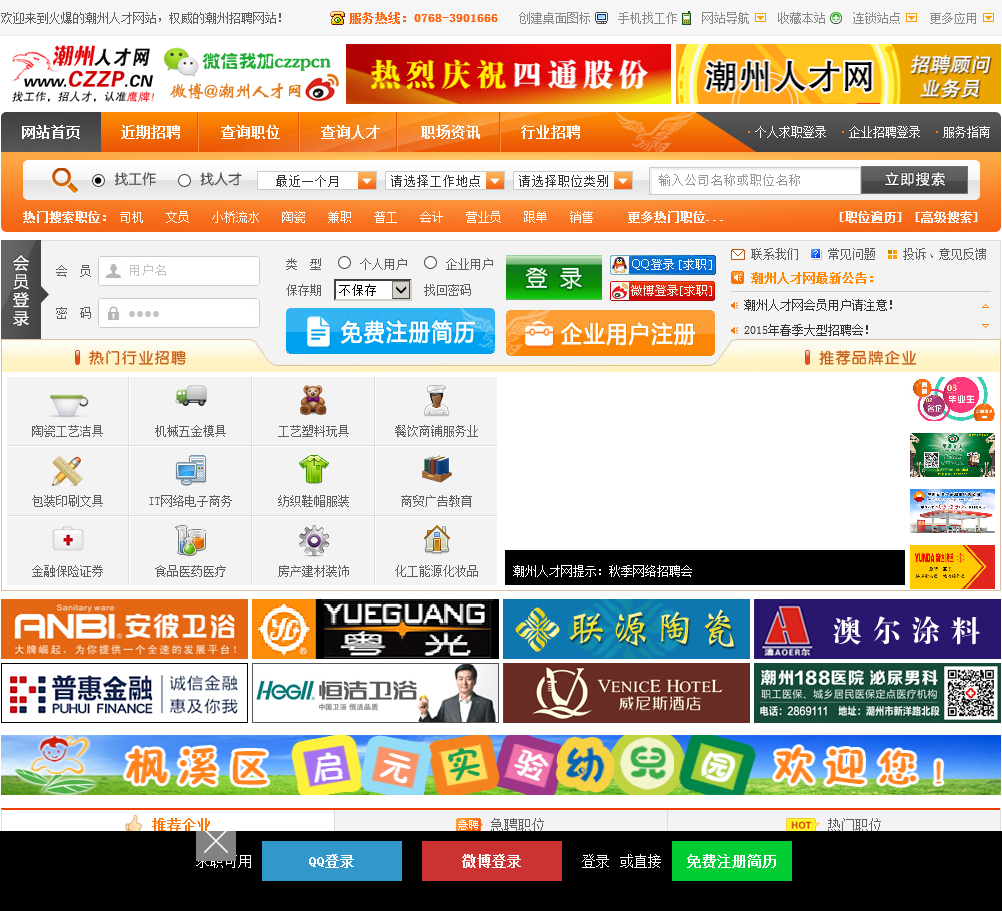
Task: Expand the 连锁站点 dropdown
Action: pyautogui.click(x=912, y=18)
